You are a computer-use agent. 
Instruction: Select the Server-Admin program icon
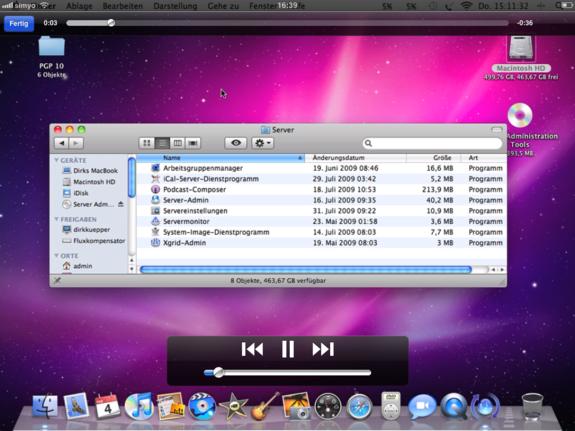point(155,200)
